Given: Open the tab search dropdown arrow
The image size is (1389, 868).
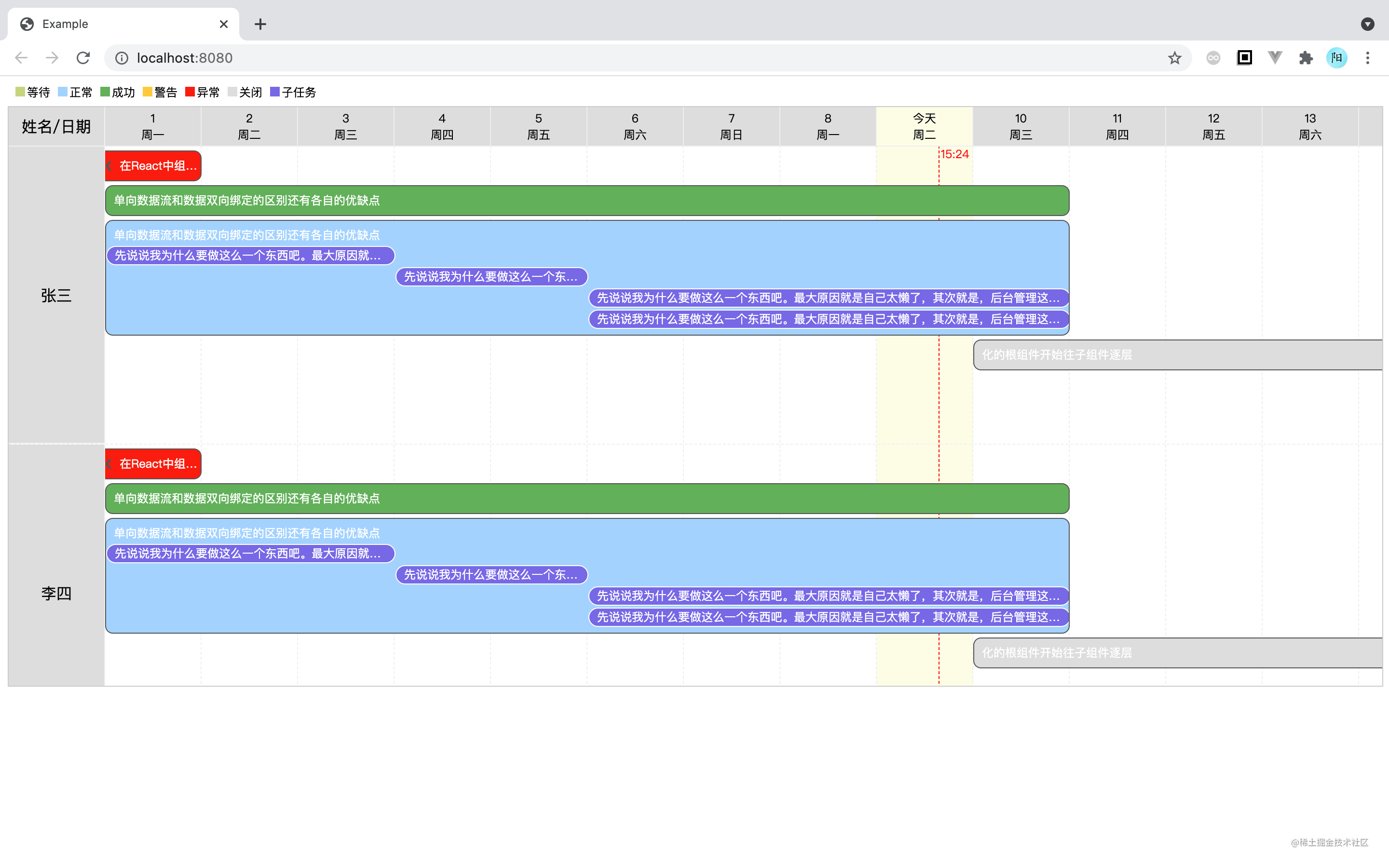Looking at the screenshot, I should click(x=1368, y=24).
